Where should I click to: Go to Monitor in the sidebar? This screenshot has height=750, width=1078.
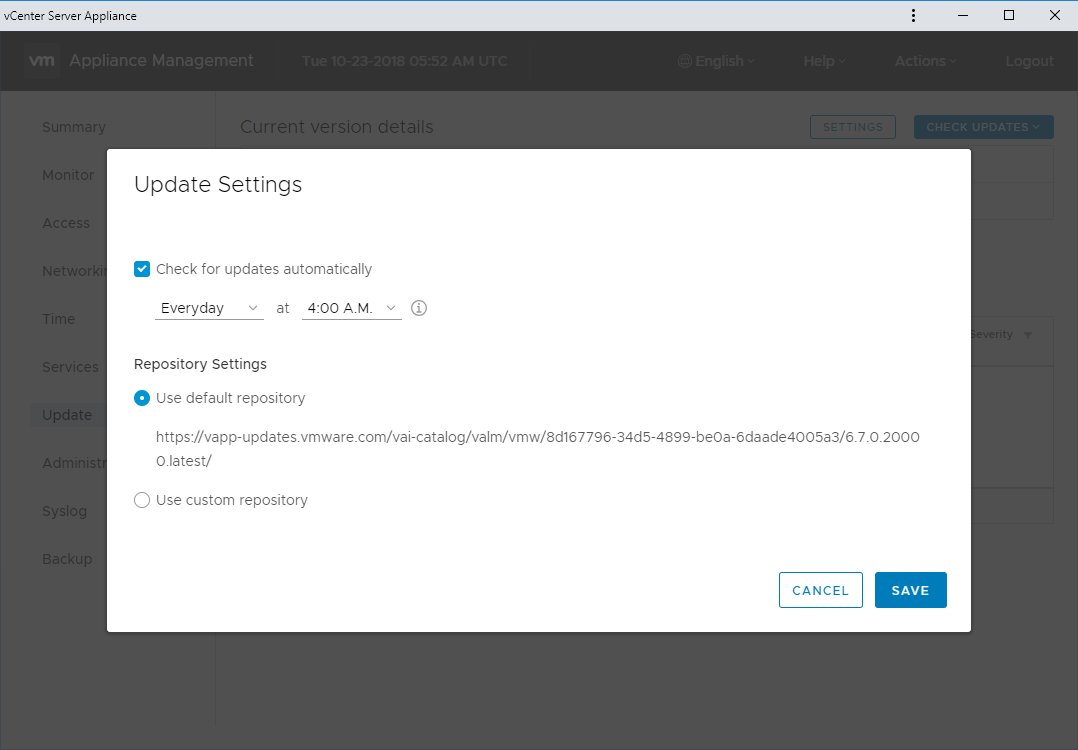68,175
